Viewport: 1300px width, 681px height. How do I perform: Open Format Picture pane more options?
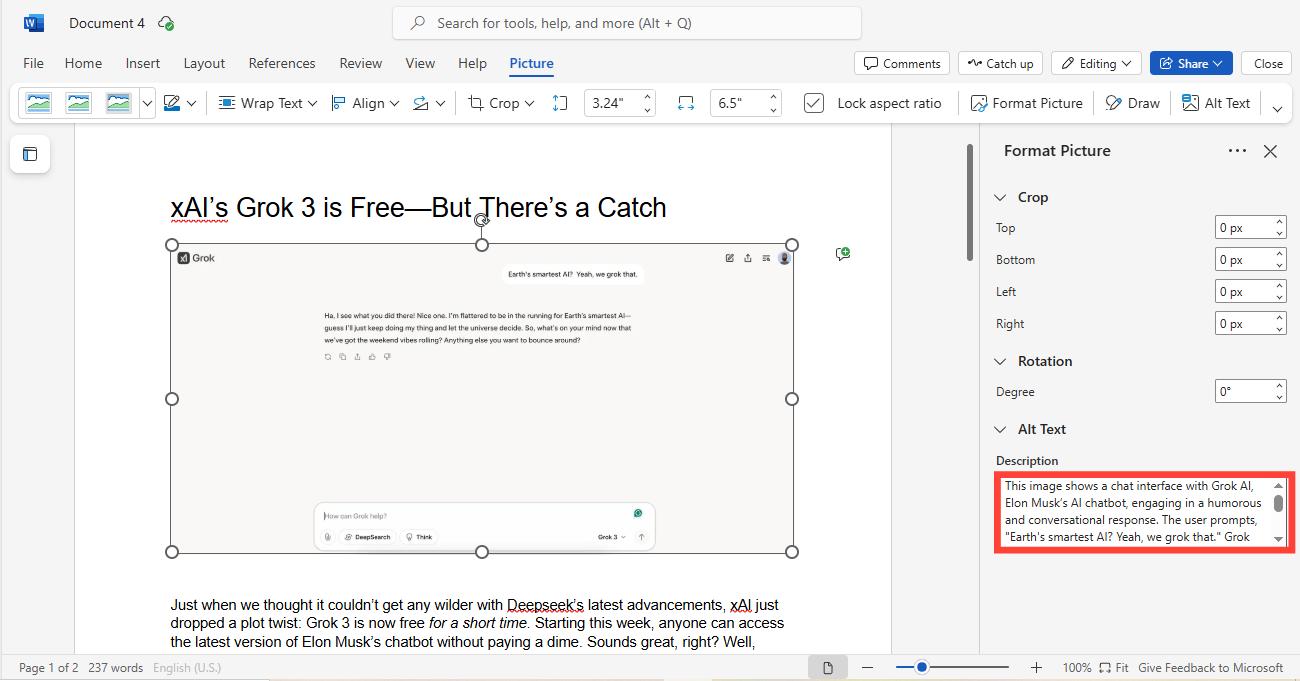tap(1237, 151)
